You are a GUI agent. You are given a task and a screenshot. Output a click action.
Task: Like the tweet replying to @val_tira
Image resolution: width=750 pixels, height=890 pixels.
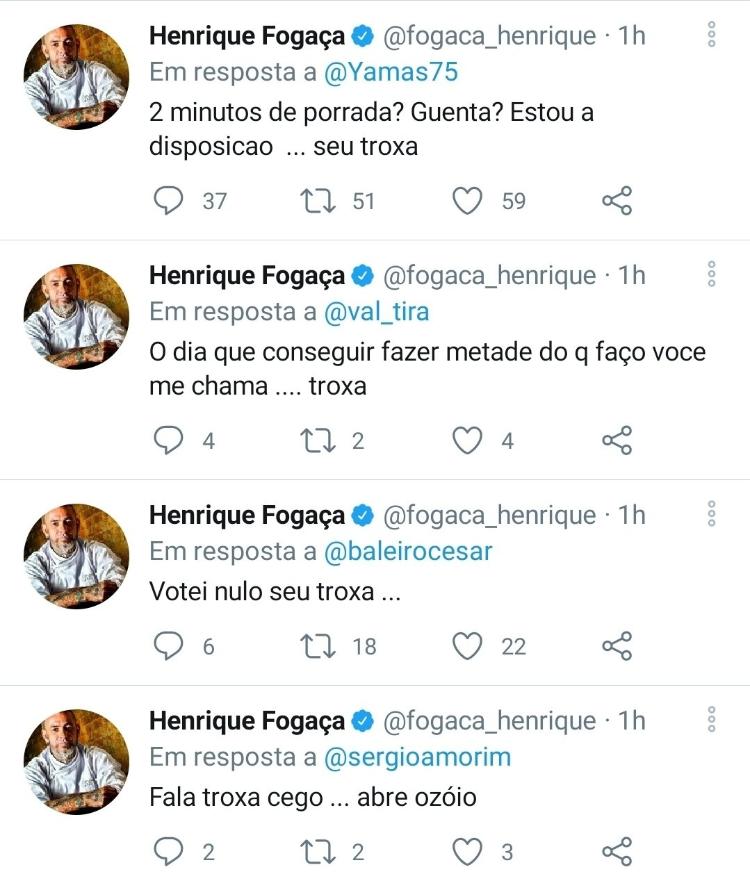pos(467,440)
